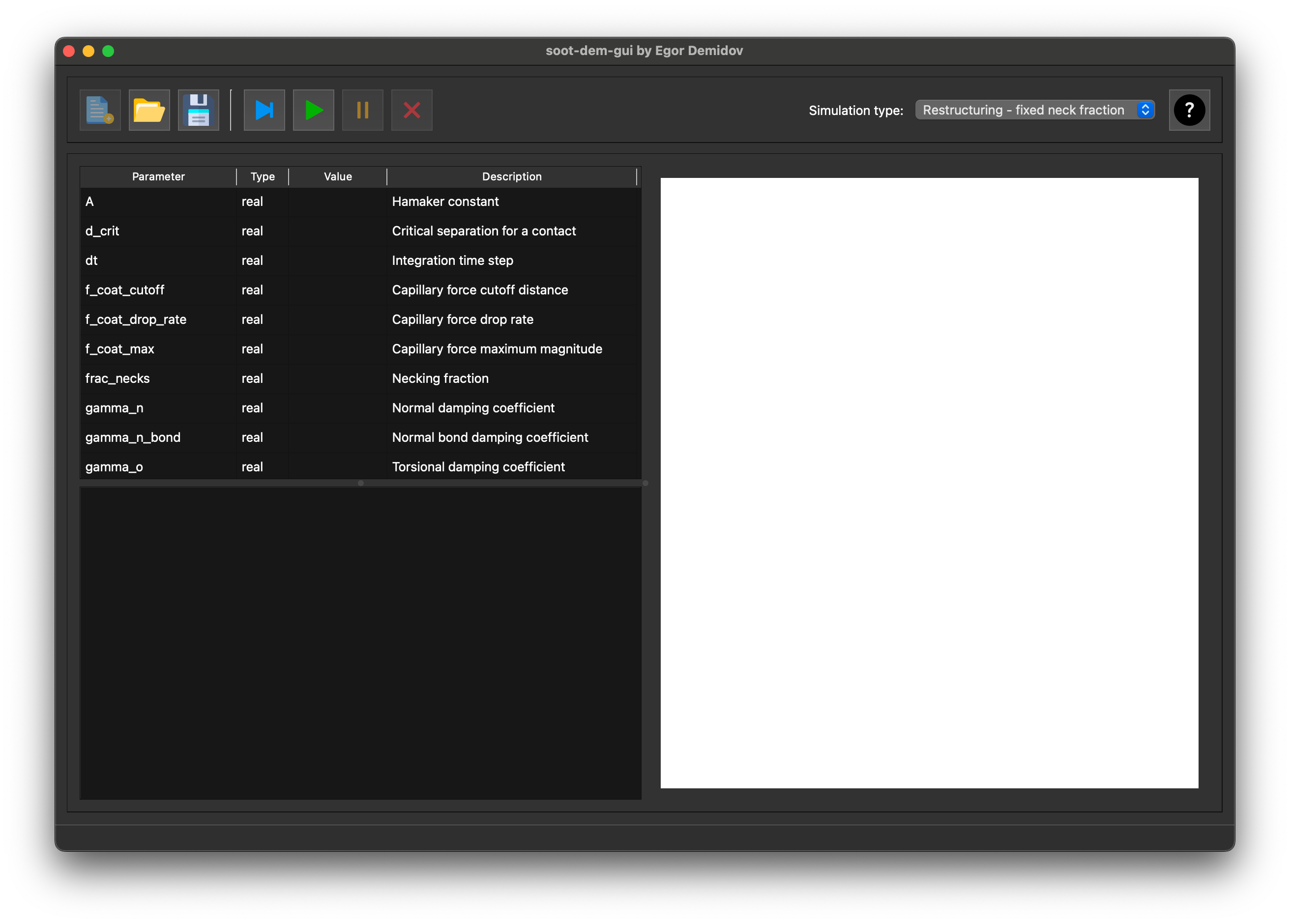1290x924 pixels.
Task: Stop simulation with the red X icon
Action: [x=412, y=110]
